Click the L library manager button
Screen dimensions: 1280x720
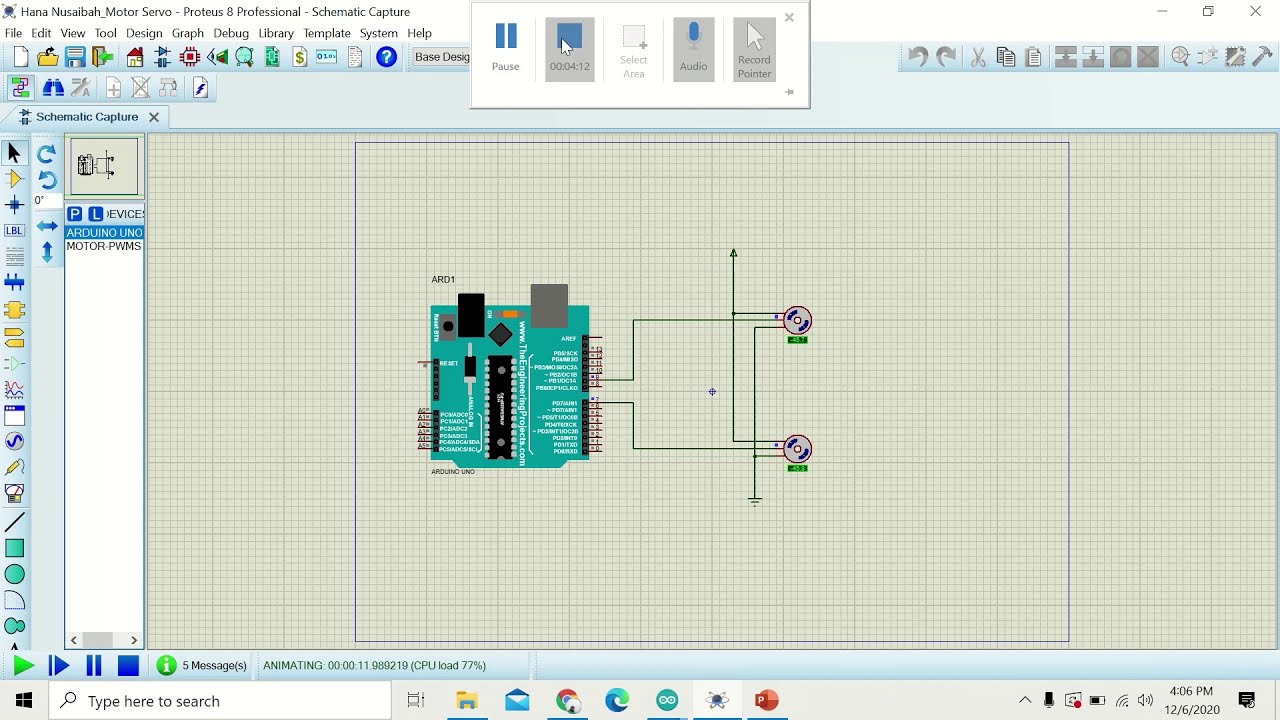click(x=95, y=214)
